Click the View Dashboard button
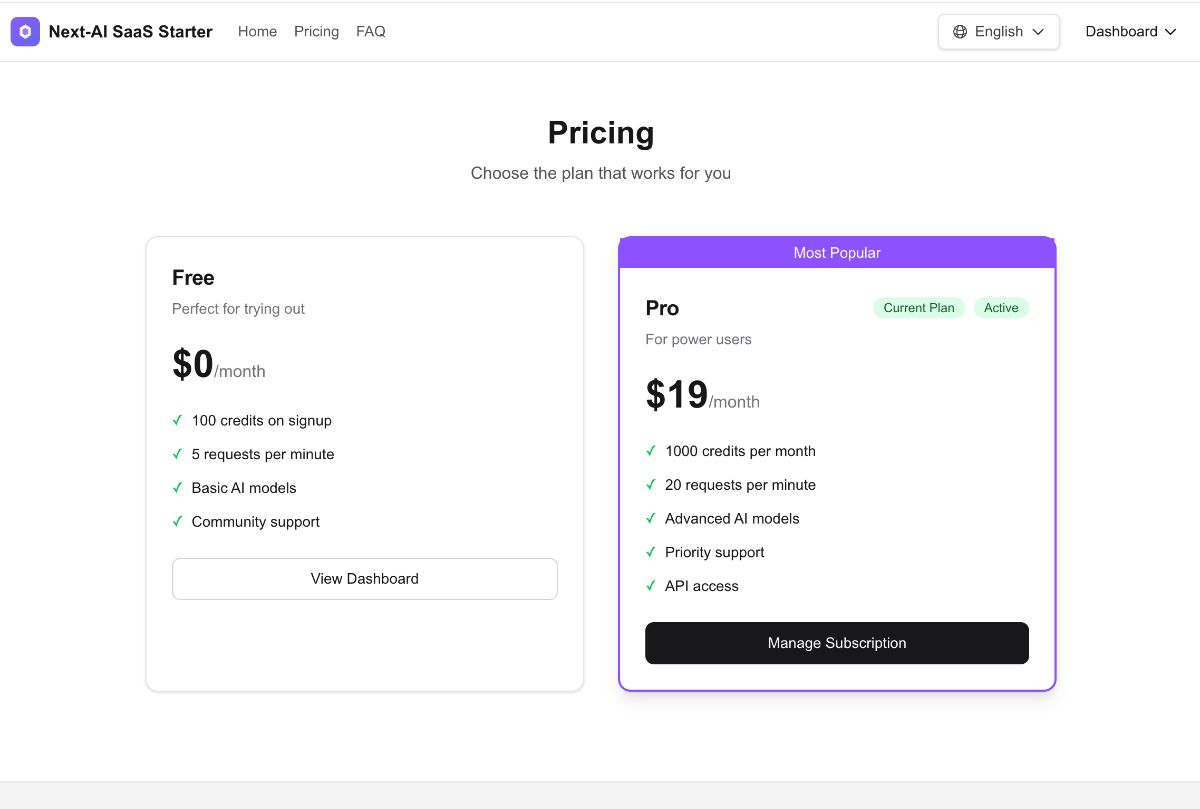 [364, 578]
